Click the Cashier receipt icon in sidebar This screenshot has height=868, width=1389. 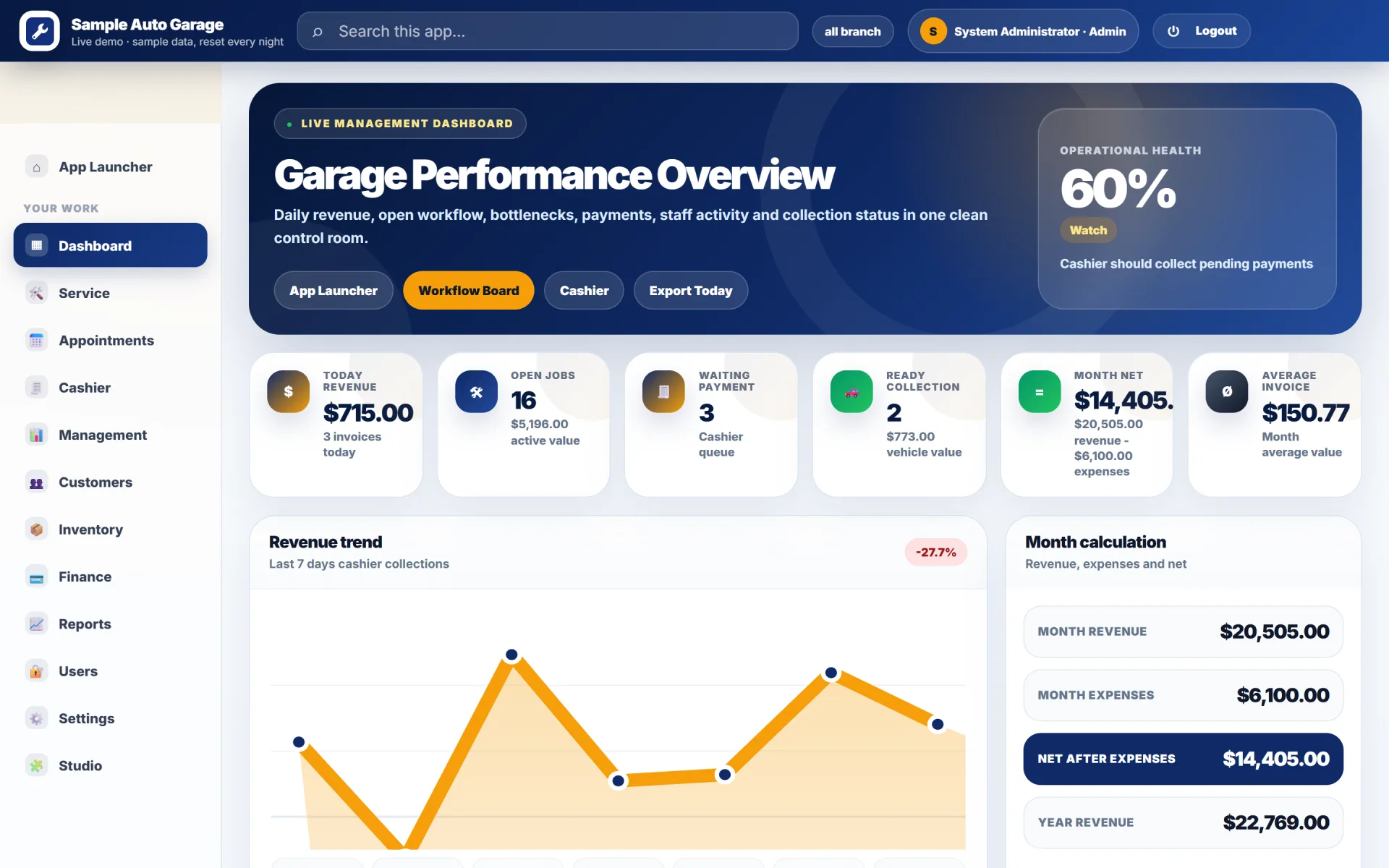[36, 388]
